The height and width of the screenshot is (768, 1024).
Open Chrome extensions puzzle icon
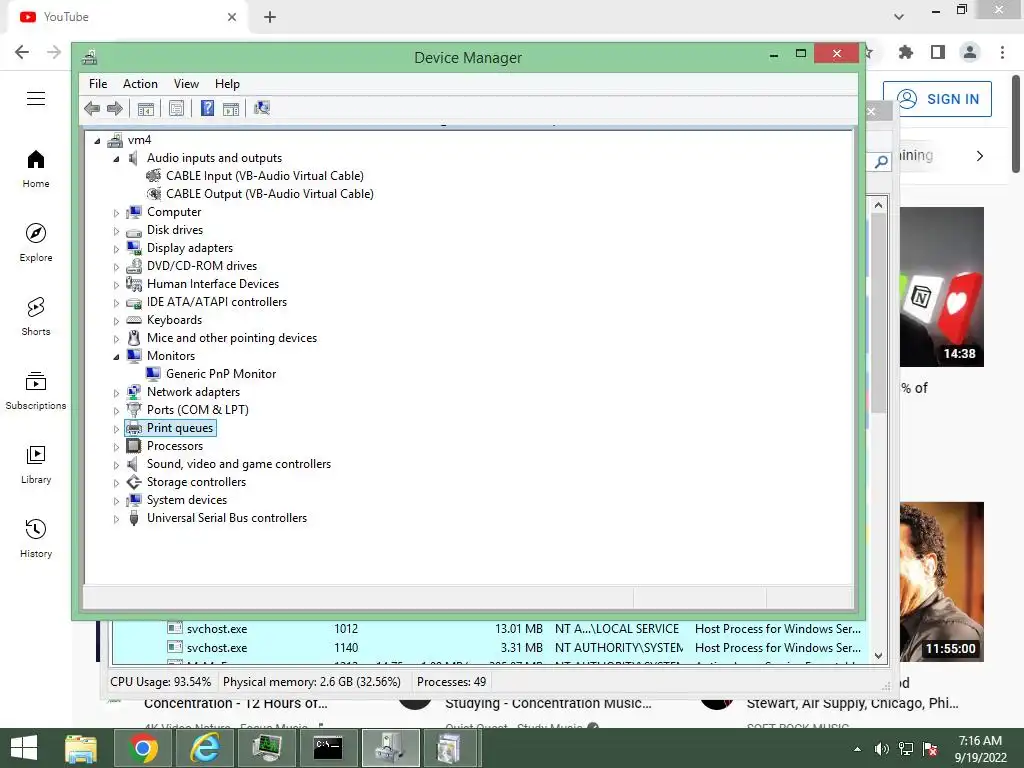[906, 52]
